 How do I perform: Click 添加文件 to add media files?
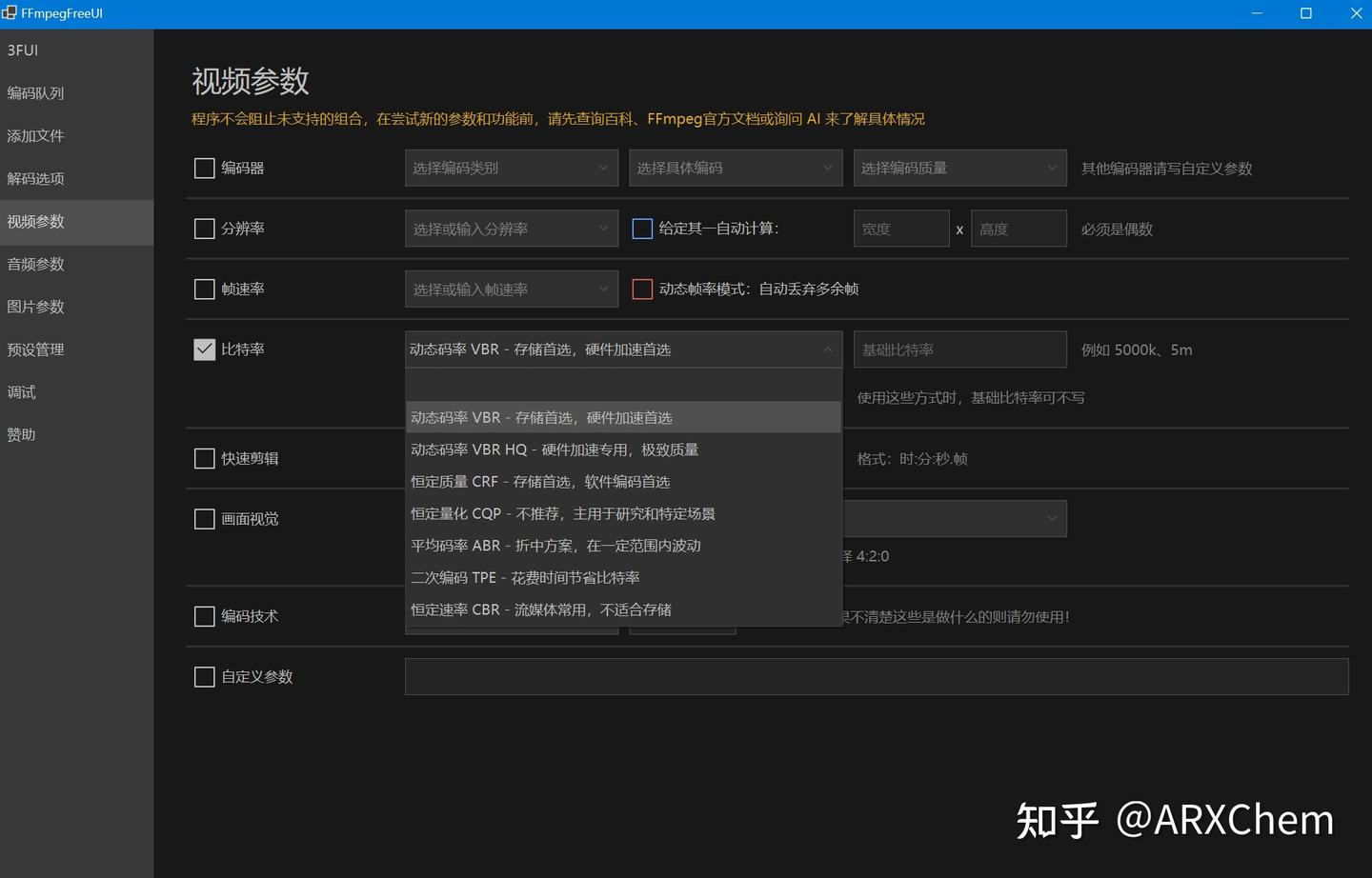coord(35,135)
